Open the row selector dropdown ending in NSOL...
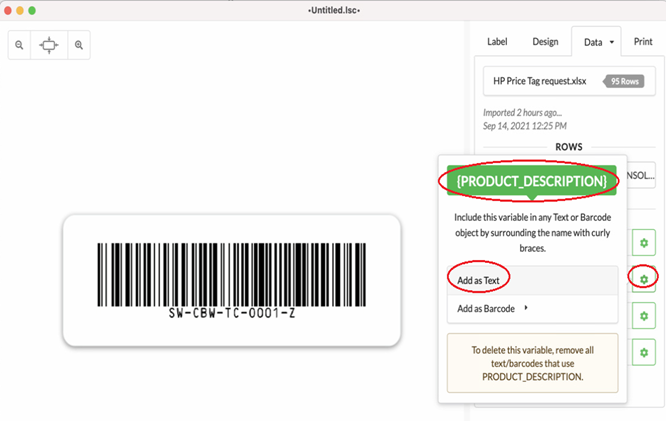 (642, 175)
